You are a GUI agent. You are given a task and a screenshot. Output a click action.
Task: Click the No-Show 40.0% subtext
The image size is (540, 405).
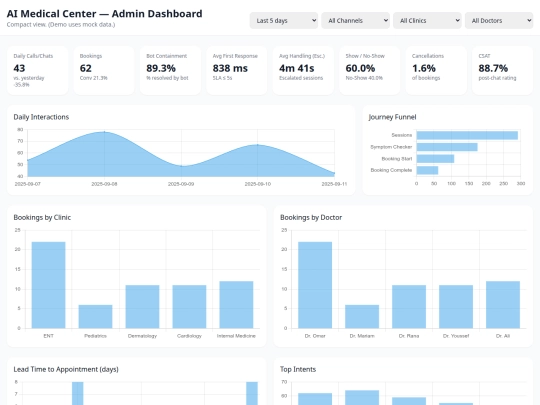pos(364,78)
